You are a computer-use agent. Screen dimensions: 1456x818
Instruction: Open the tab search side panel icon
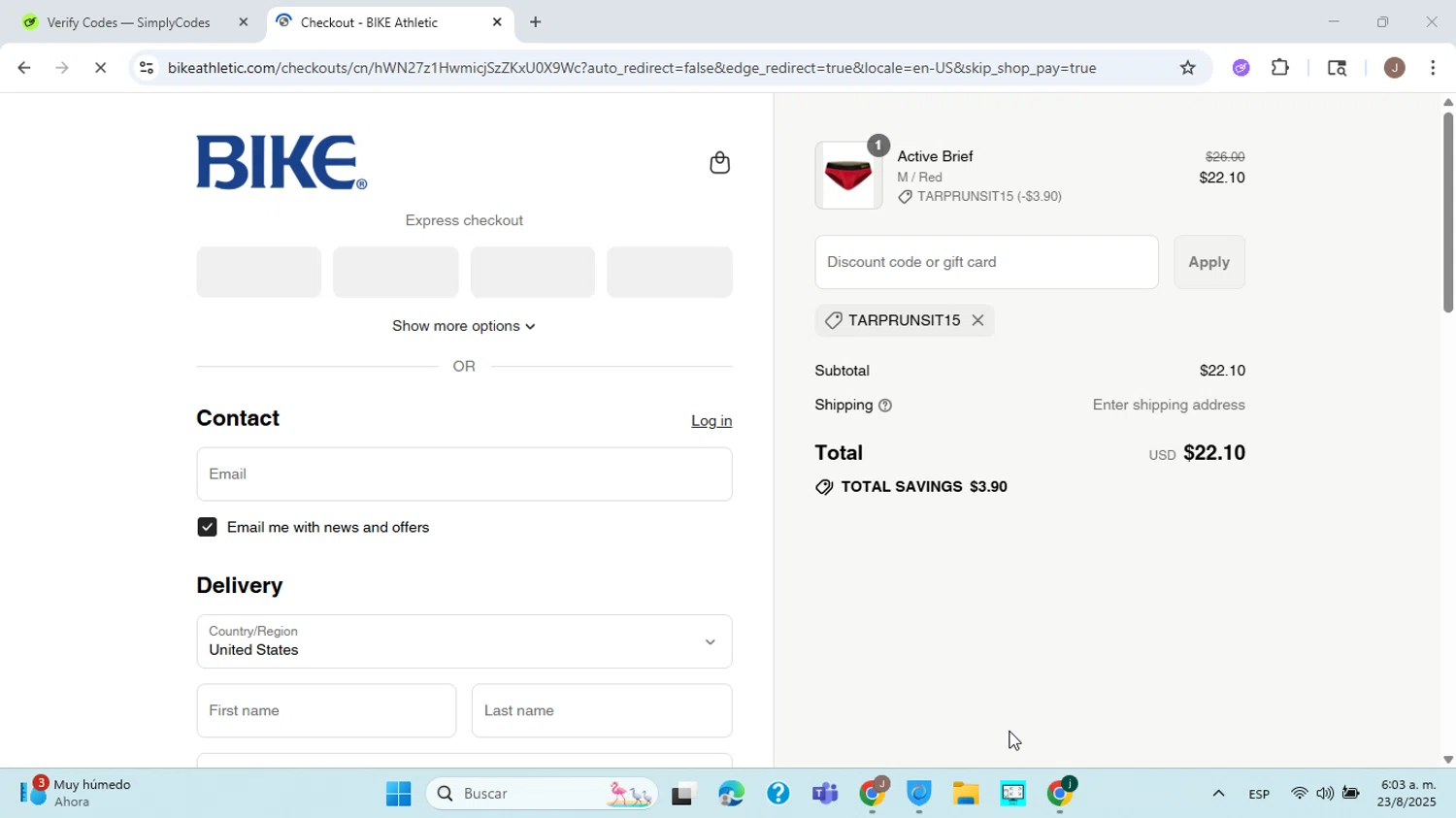(x=1337, y=68)
